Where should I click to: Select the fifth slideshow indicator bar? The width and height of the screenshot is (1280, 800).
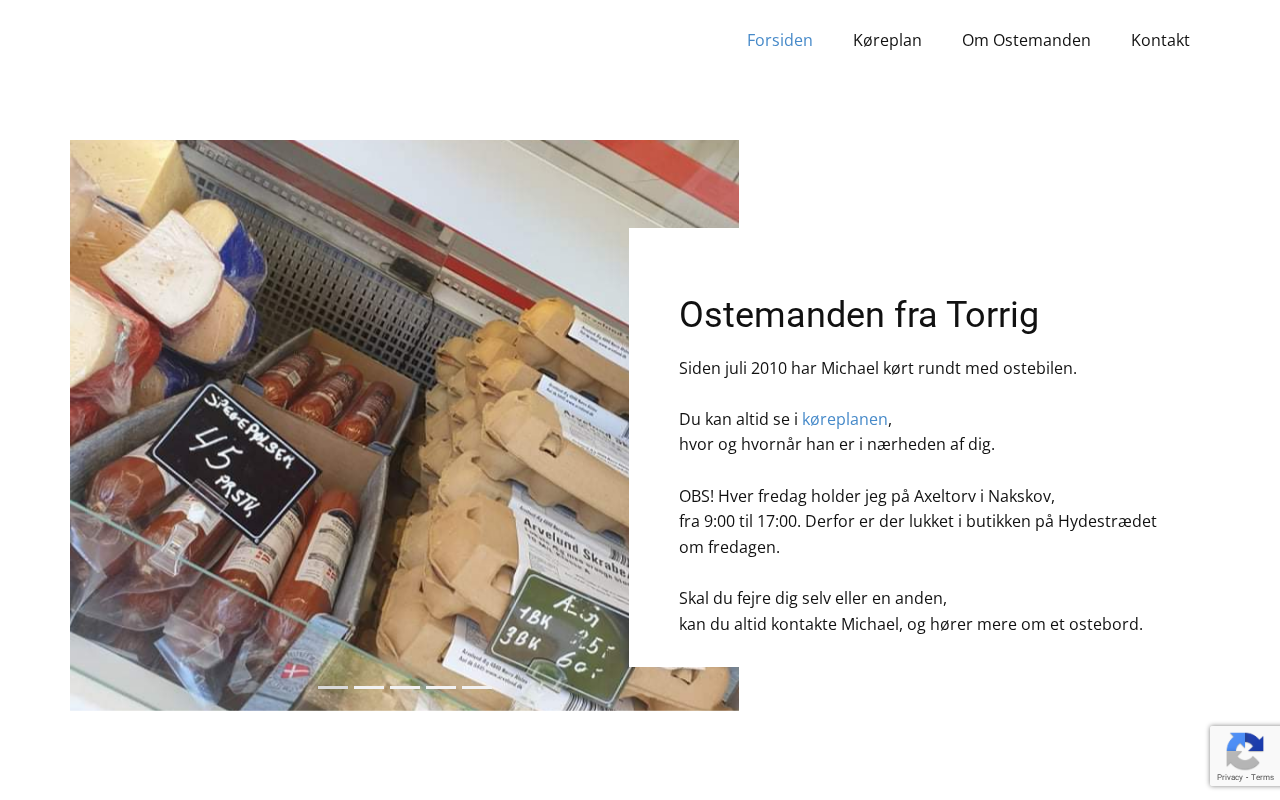(x=477, y=687)
